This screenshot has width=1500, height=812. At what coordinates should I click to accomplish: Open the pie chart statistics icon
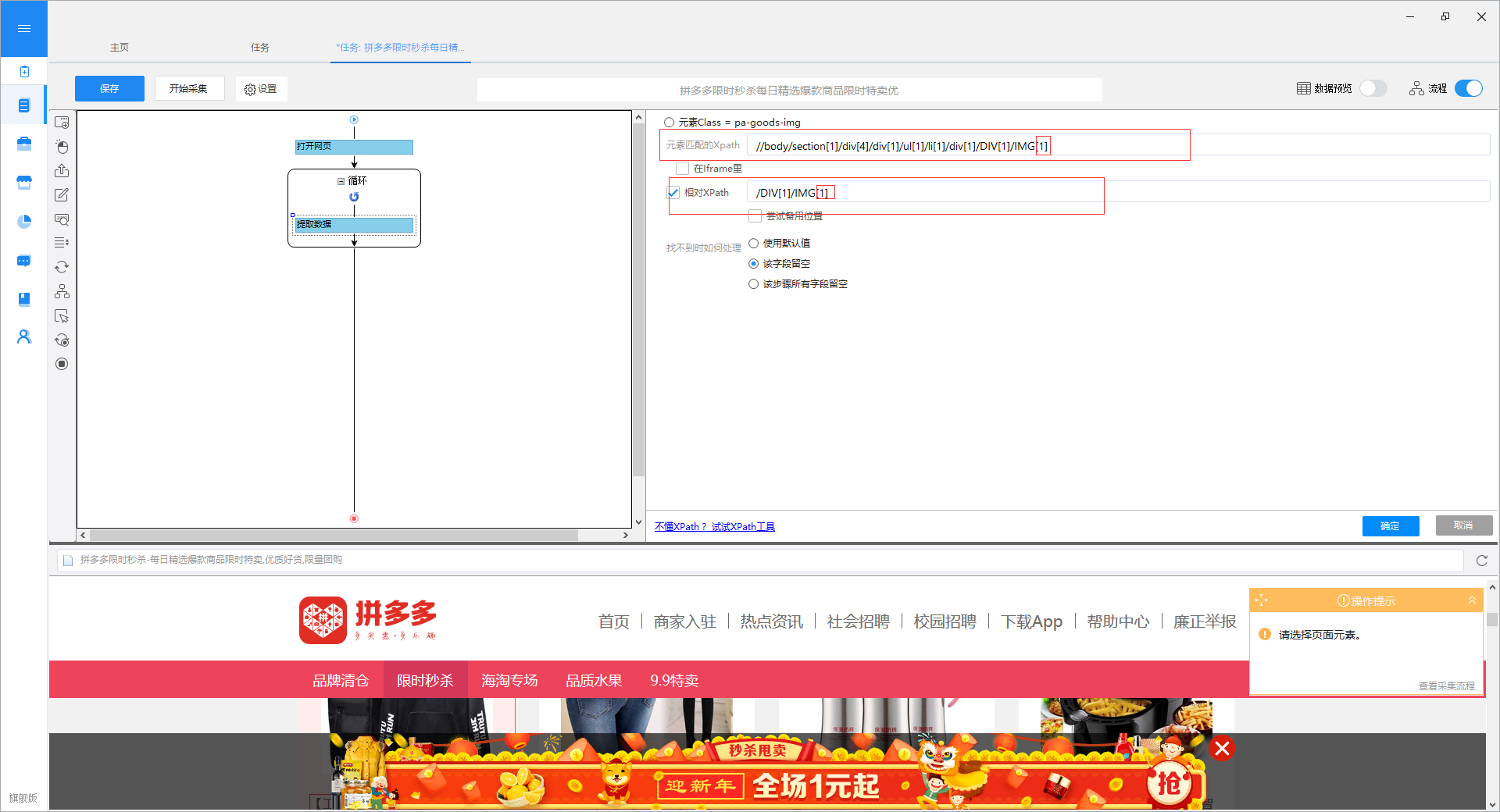tap(24, 222)
